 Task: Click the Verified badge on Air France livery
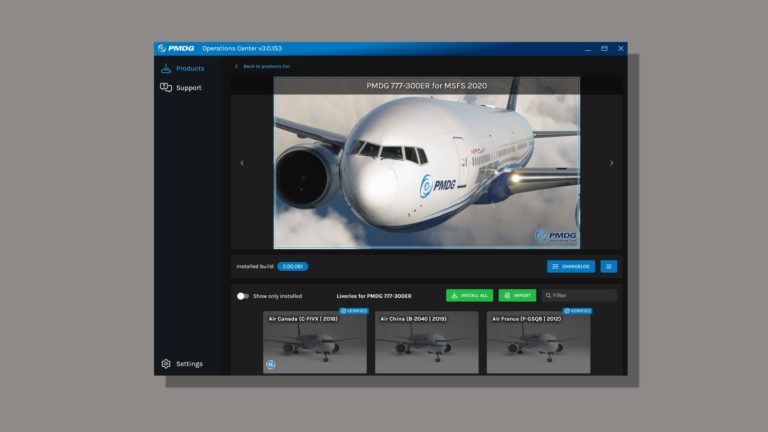point(578,311)
